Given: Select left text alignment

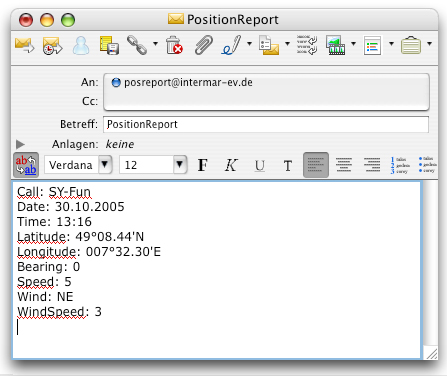Looking at the screenshot, I should click(316, 165).
